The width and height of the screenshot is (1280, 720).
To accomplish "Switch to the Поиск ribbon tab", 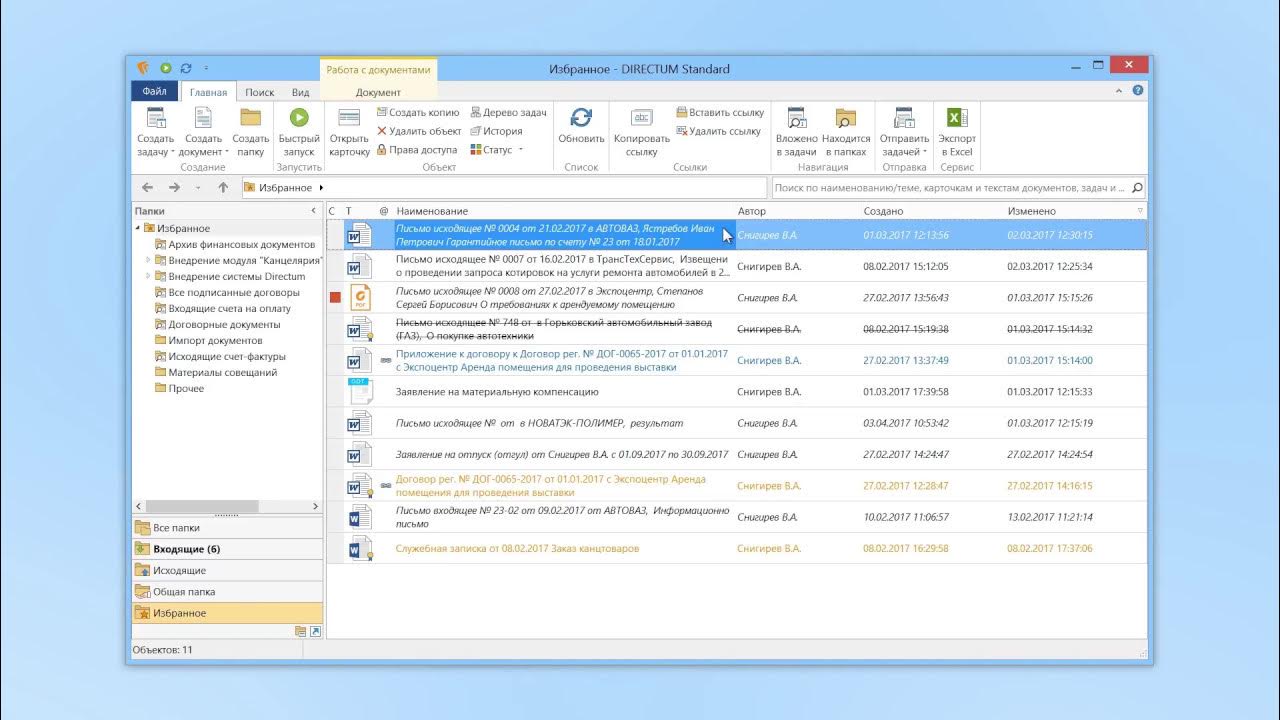I will pos(260,92).
